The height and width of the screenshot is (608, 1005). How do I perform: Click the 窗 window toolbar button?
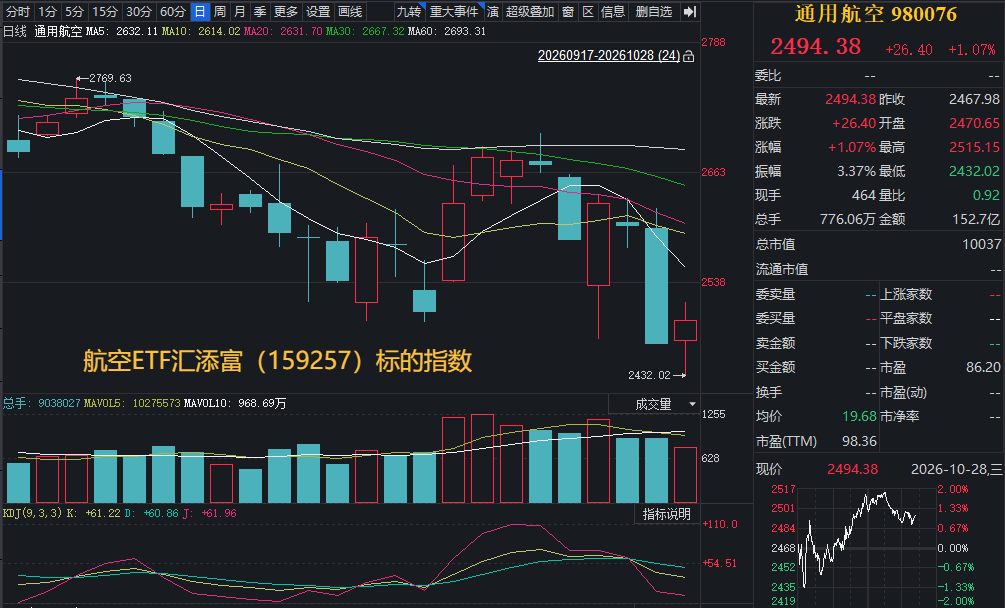point(568,12)
